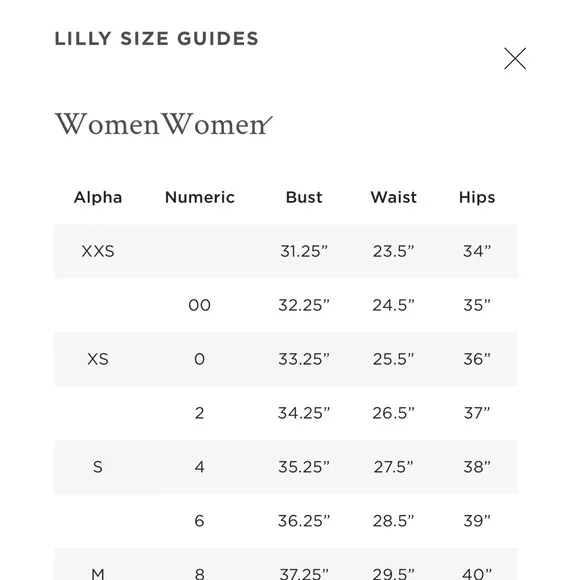Select the Alpha column header
This screenshot has width=580, height=580.
point(98,197)
